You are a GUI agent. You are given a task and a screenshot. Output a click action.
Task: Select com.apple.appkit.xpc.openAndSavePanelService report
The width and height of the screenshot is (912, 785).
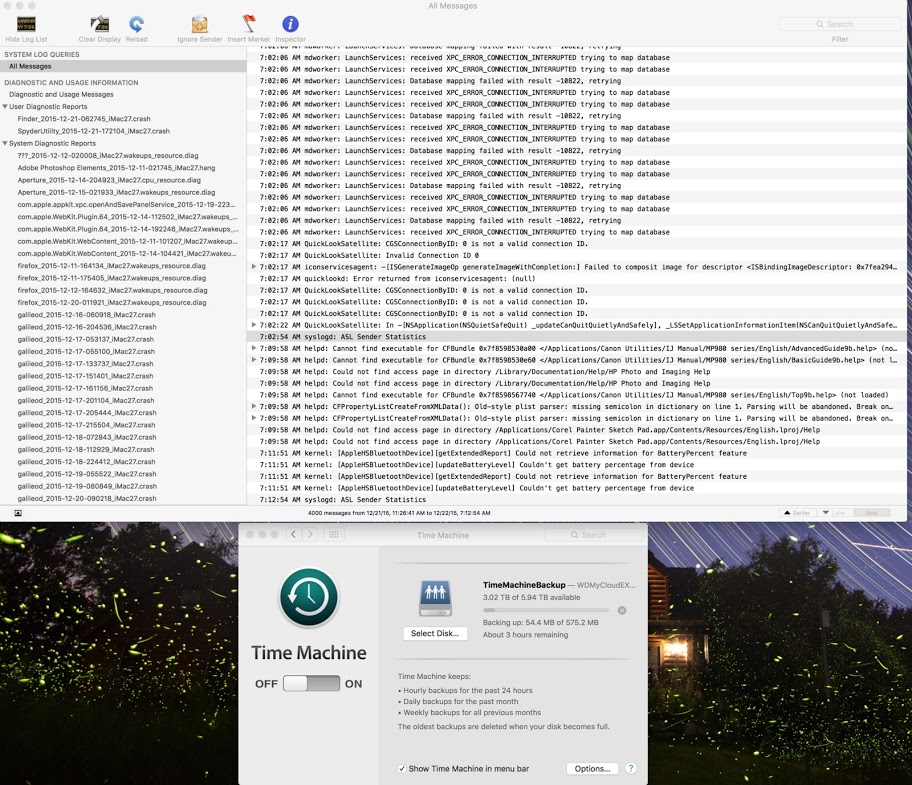pos(126,205)
